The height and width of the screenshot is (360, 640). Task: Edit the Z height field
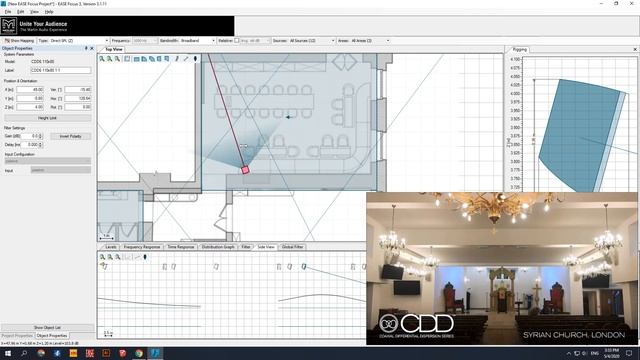coord(30,107)
